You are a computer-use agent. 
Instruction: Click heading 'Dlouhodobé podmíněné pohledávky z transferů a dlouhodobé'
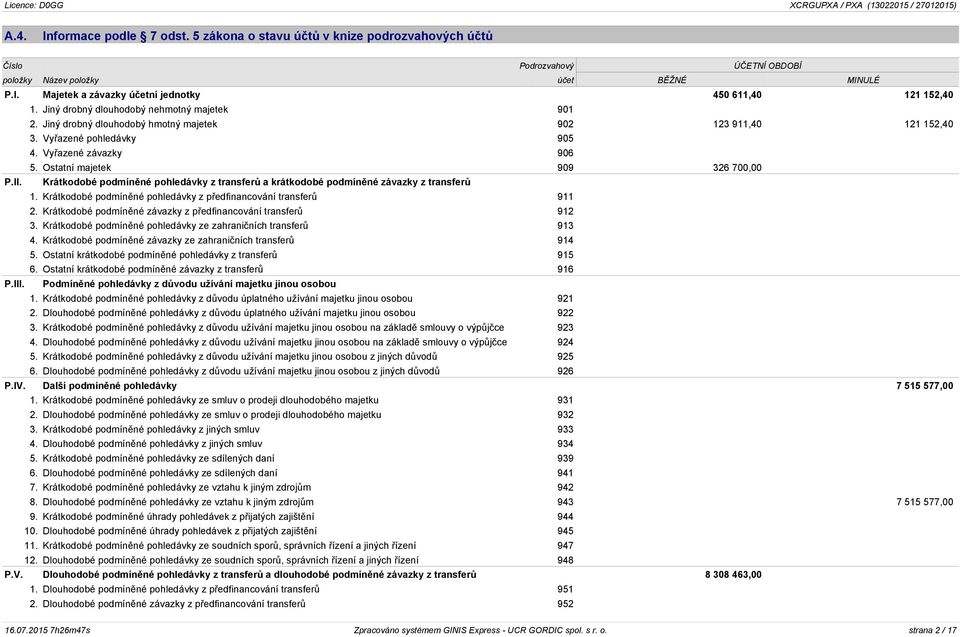pos(259,575)
